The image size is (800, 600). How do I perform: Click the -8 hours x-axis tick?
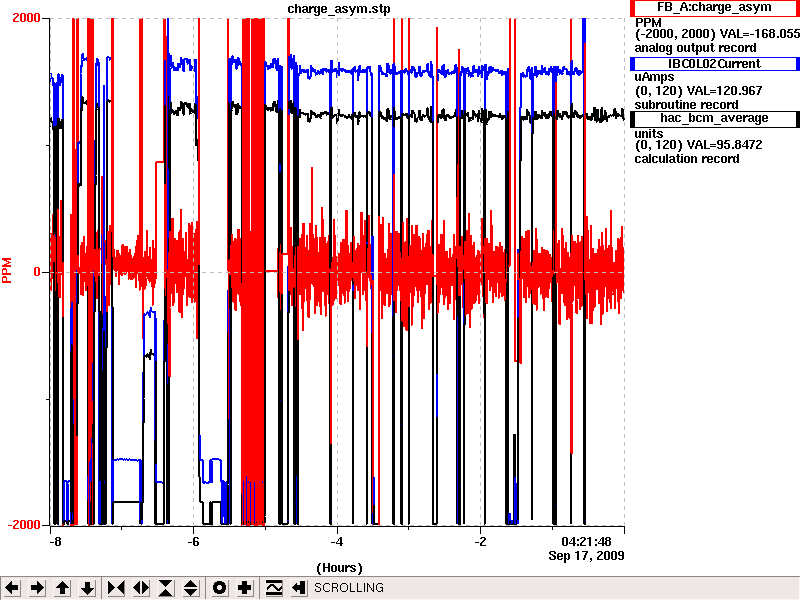(55, 542)
